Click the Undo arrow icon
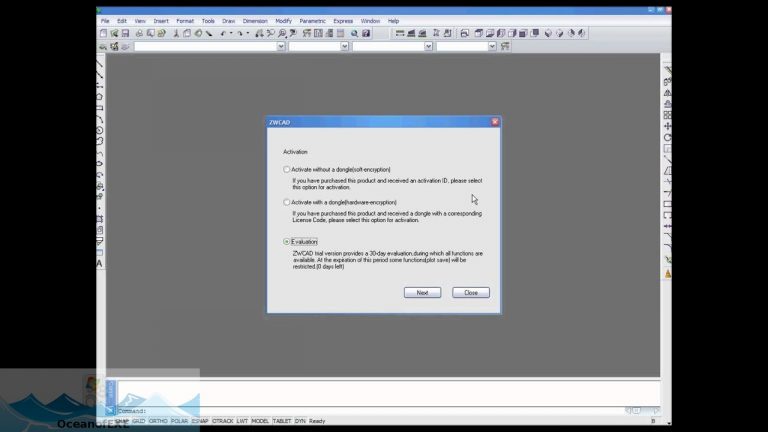Screen dimensions: 768x432 click(223, 33)
